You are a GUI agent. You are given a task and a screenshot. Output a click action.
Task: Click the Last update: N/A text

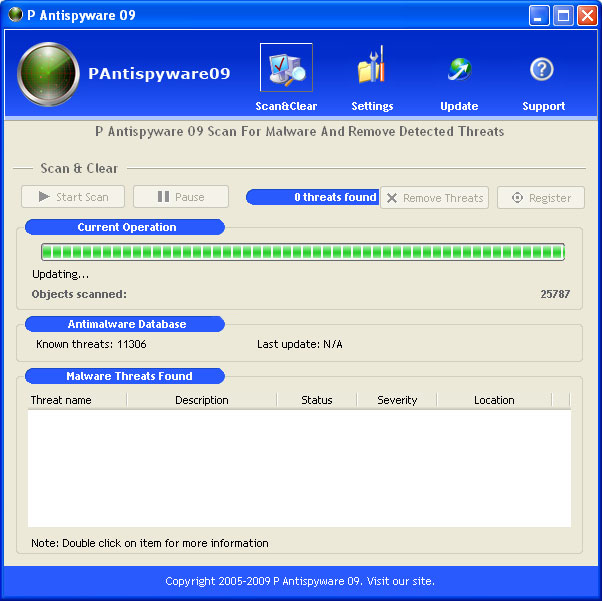click(x=299, y=344)
